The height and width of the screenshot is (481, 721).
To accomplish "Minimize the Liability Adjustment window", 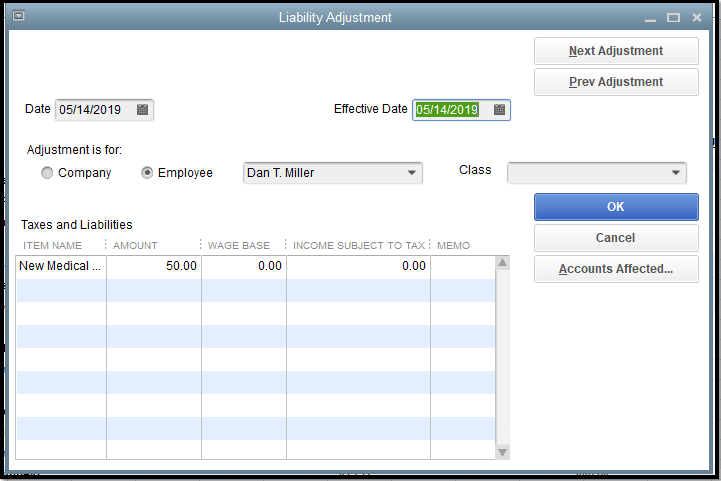I will (650, 18).
